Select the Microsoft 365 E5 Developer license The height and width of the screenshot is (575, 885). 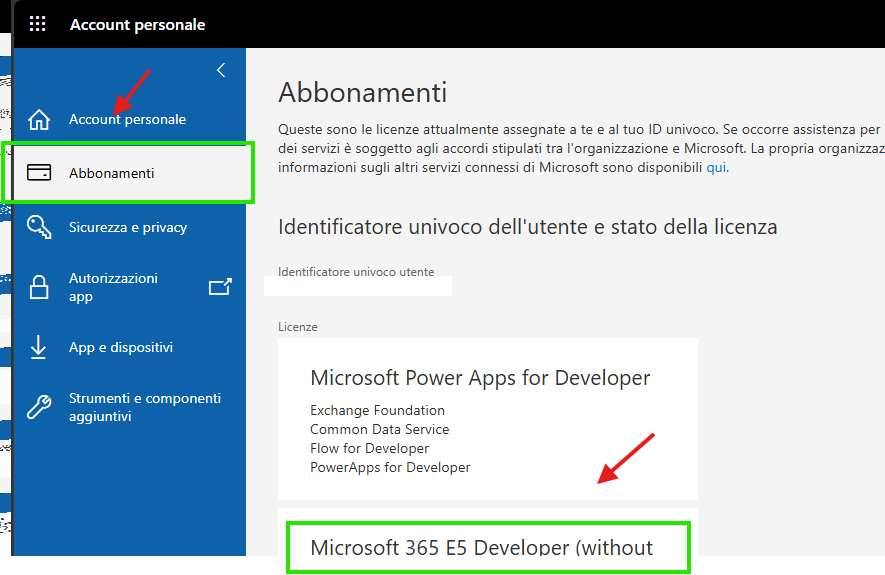click(481, 547)
